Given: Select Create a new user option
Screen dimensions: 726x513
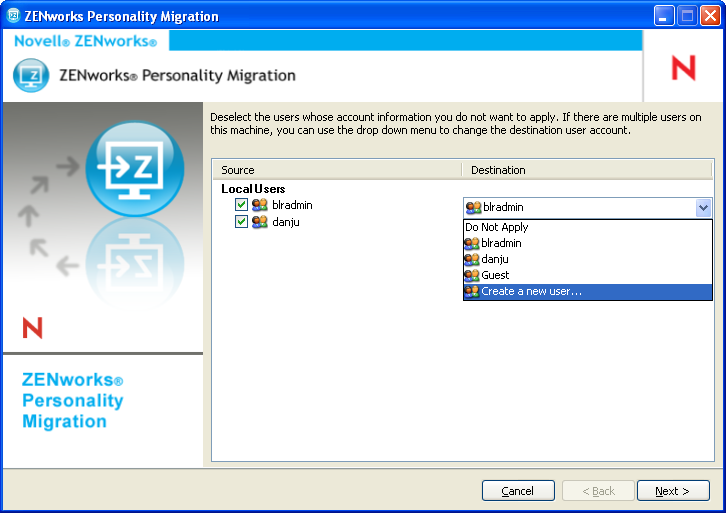Looking at the screenshot, I should pos(587,291).
